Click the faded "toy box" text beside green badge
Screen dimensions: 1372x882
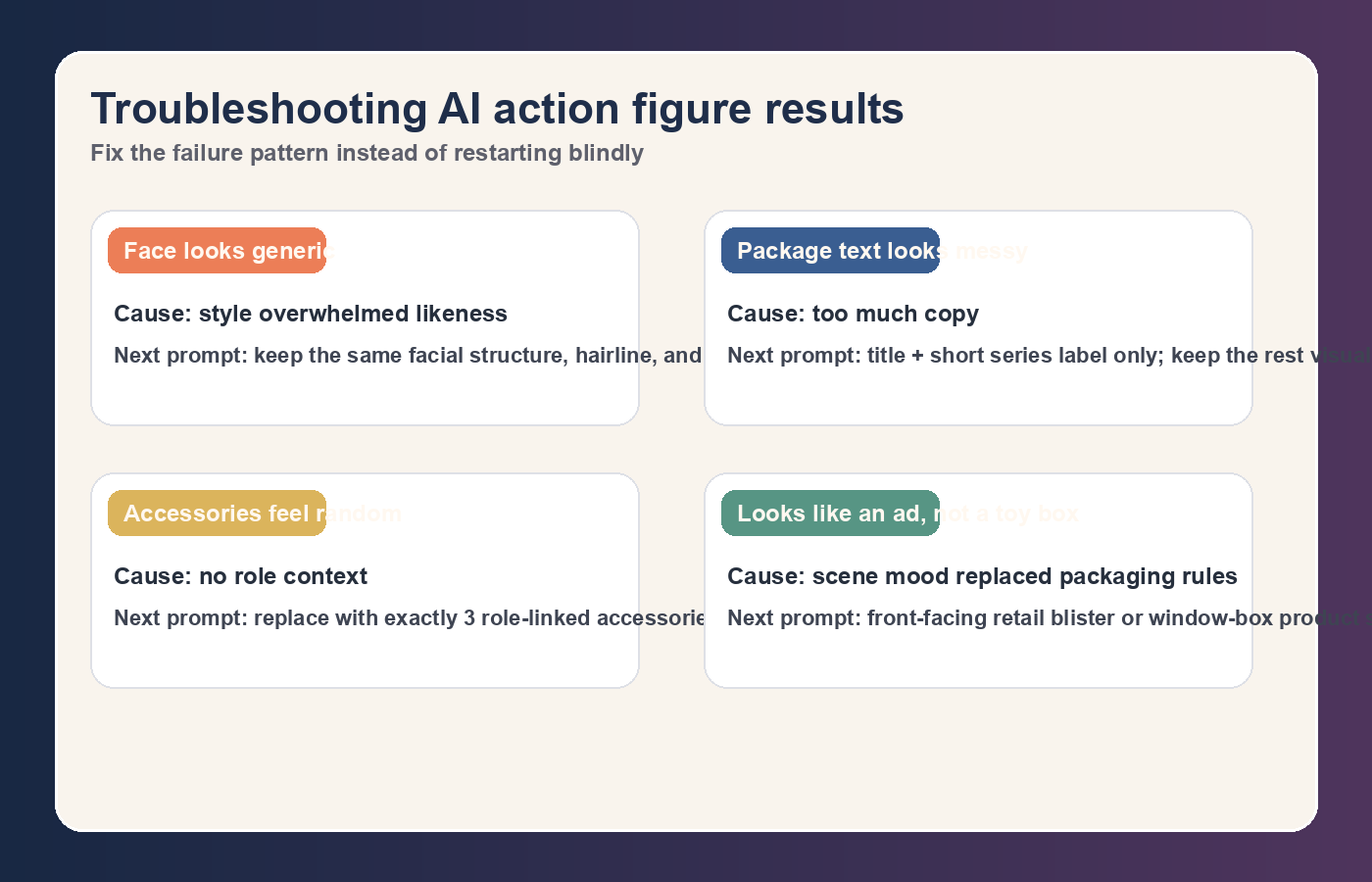1036,514
